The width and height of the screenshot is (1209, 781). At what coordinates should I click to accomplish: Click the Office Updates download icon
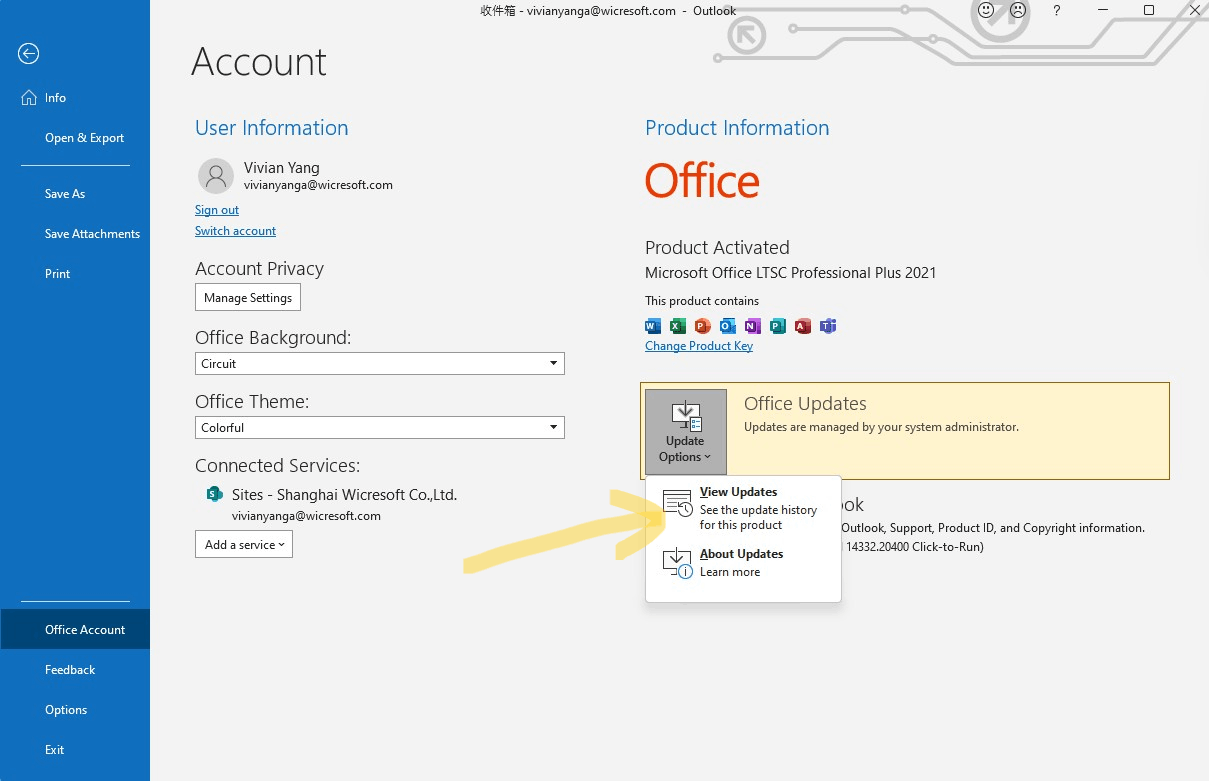click(x=685, y=413)
